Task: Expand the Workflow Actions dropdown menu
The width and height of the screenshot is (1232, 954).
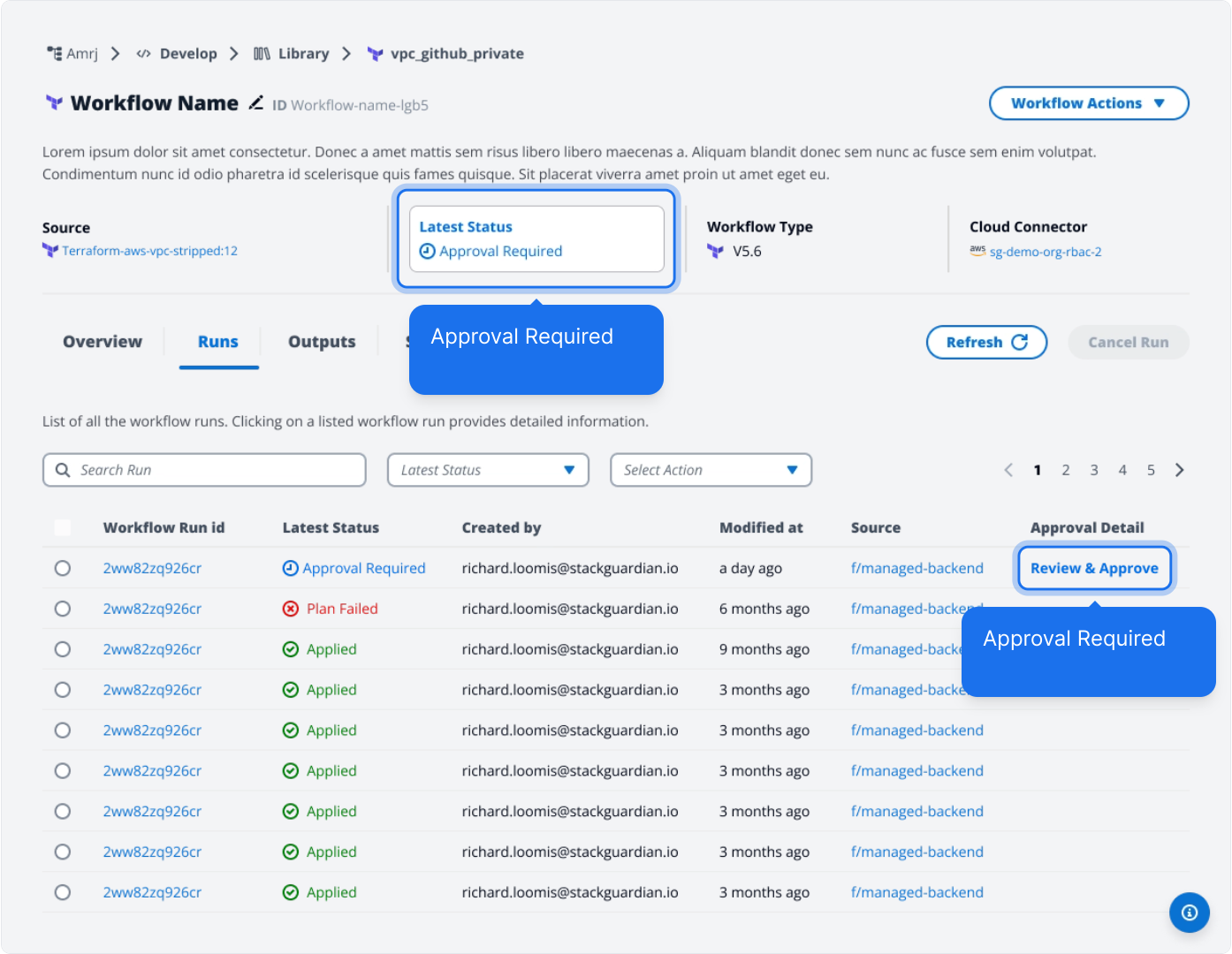Action: point(1088,103)
